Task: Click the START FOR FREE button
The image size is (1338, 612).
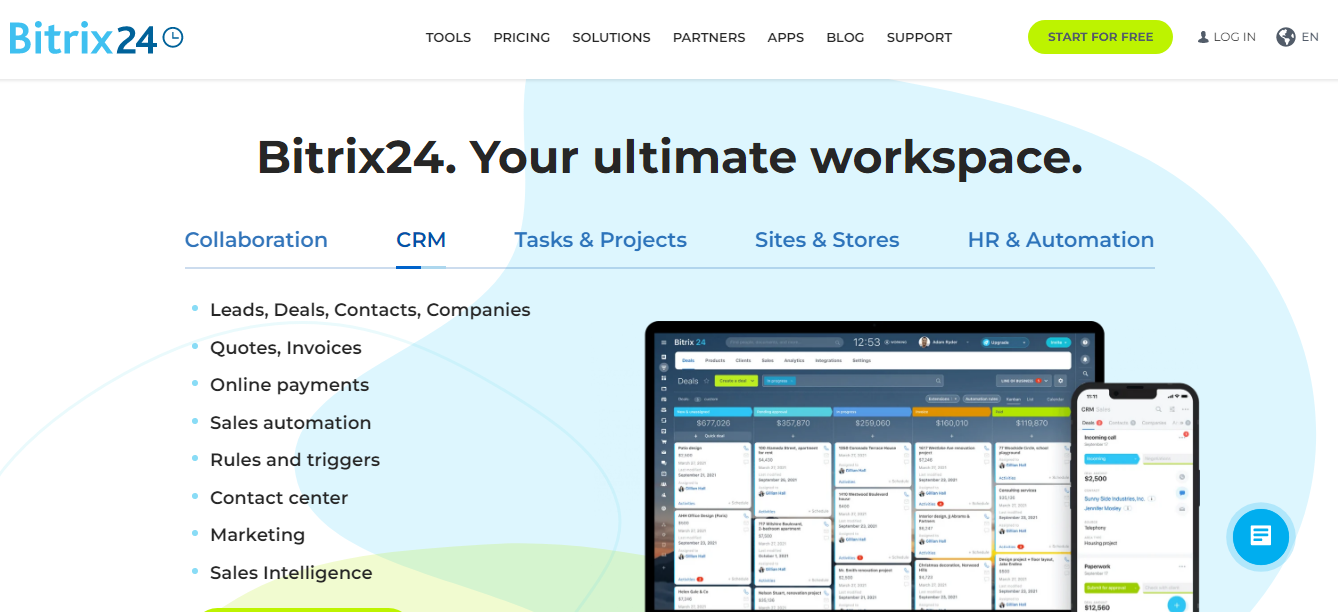Action: point(1100,37)
